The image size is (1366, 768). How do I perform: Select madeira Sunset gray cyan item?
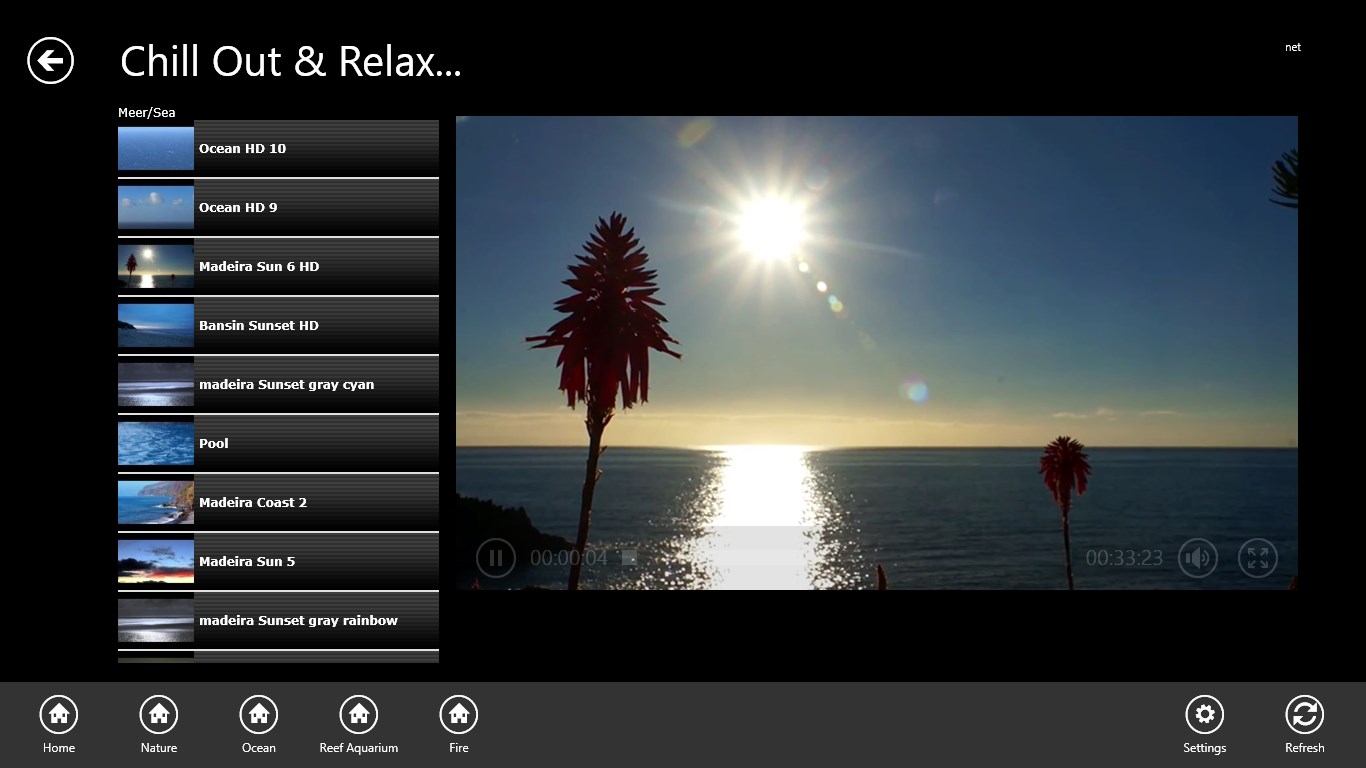(x=278, y=385)
